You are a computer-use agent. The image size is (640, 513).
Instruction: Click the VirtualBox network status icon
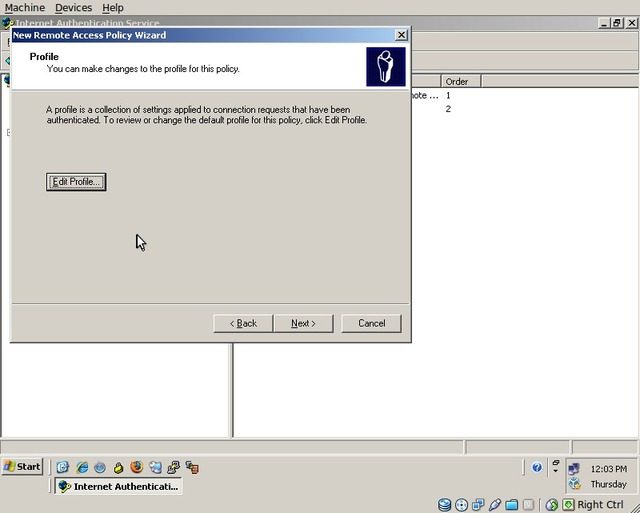click(478, 505)
